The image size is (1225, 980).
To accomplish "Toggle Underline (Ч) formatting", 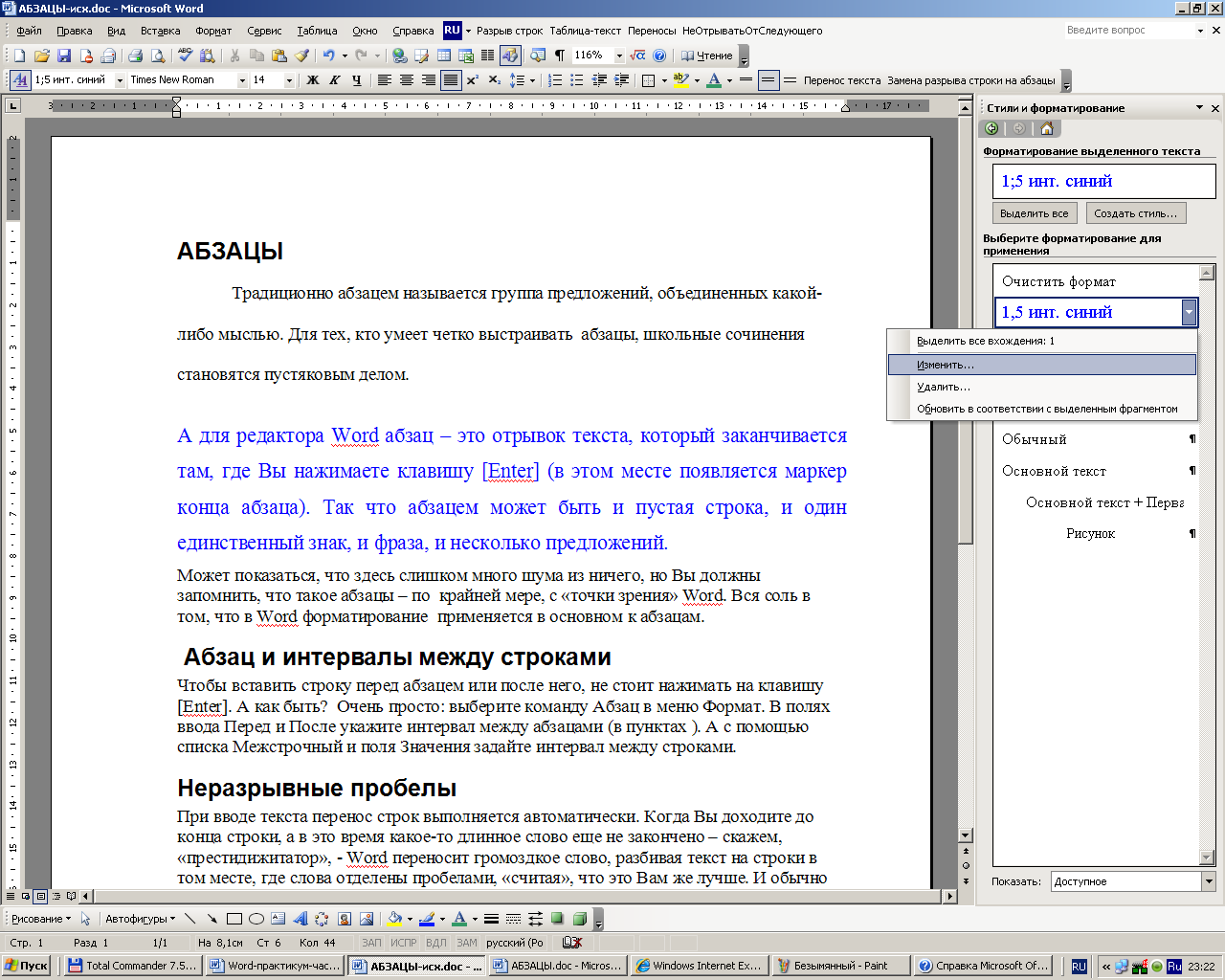I will click(356, 80).
